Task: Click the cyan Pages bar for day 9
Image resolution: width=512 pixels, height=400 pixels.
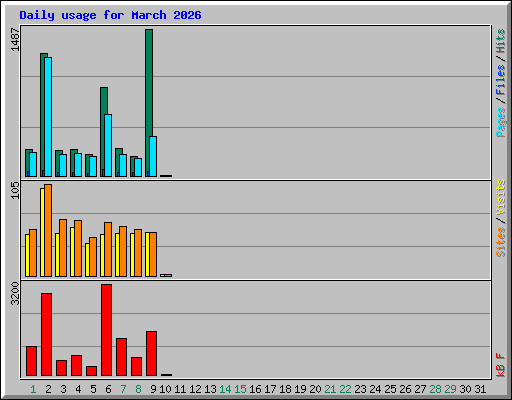Action: tap(153, 156)
